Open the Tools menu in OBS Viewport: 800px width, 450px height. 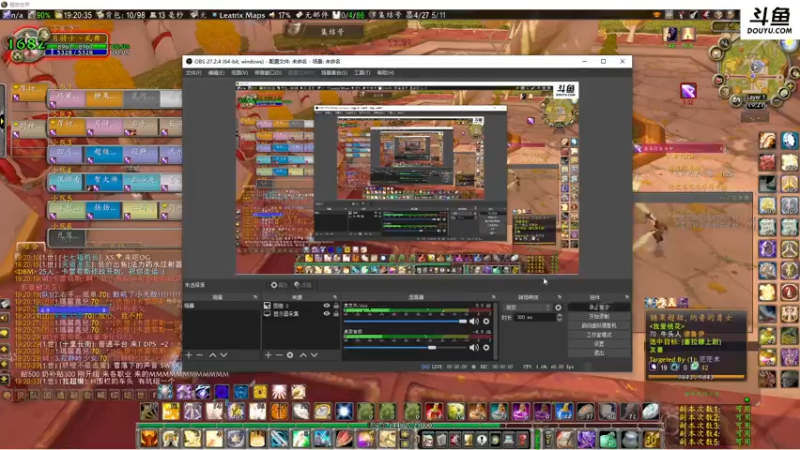362,73
